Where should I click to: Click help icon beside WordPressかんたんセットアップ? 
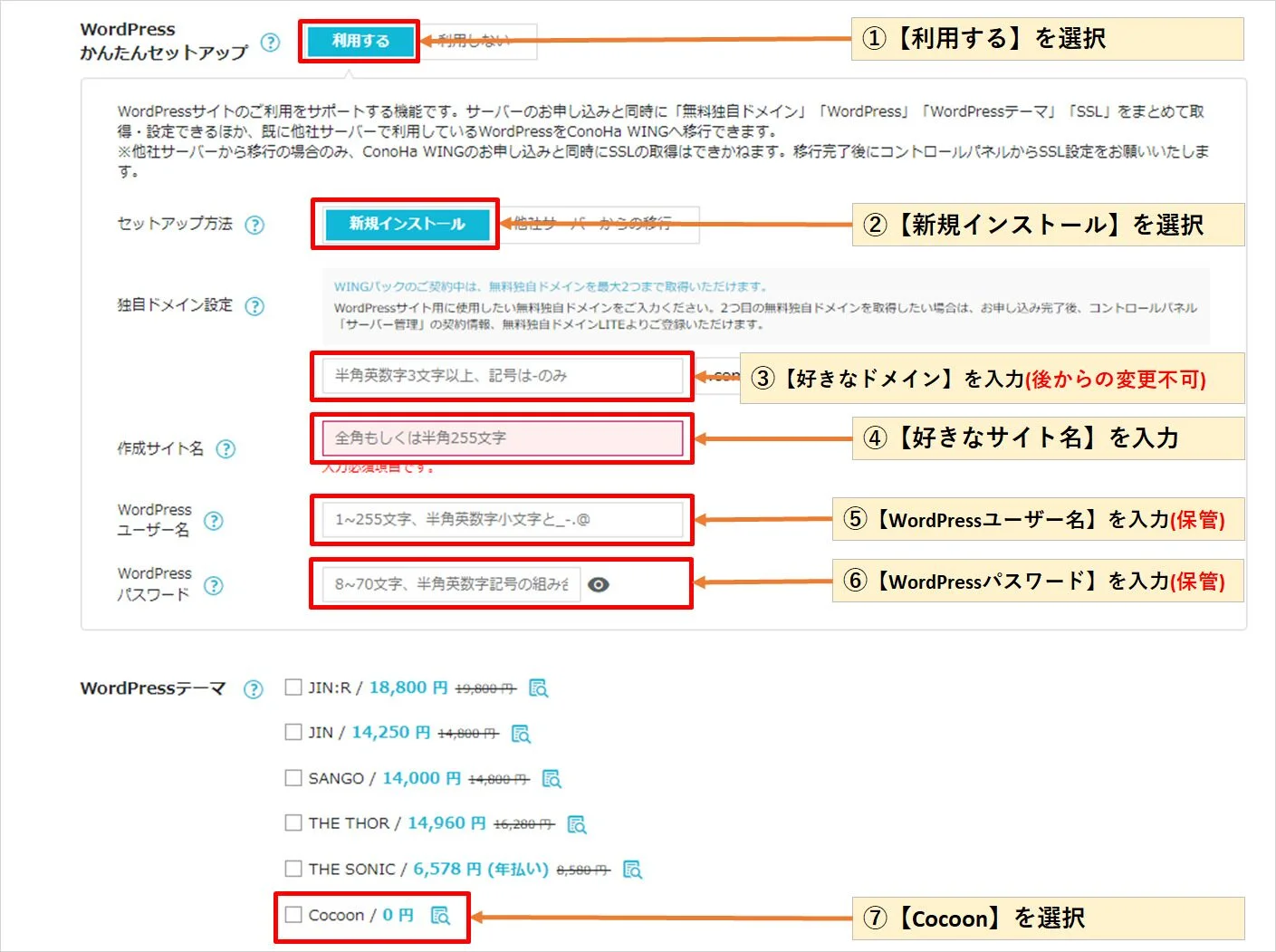(270, 43)
